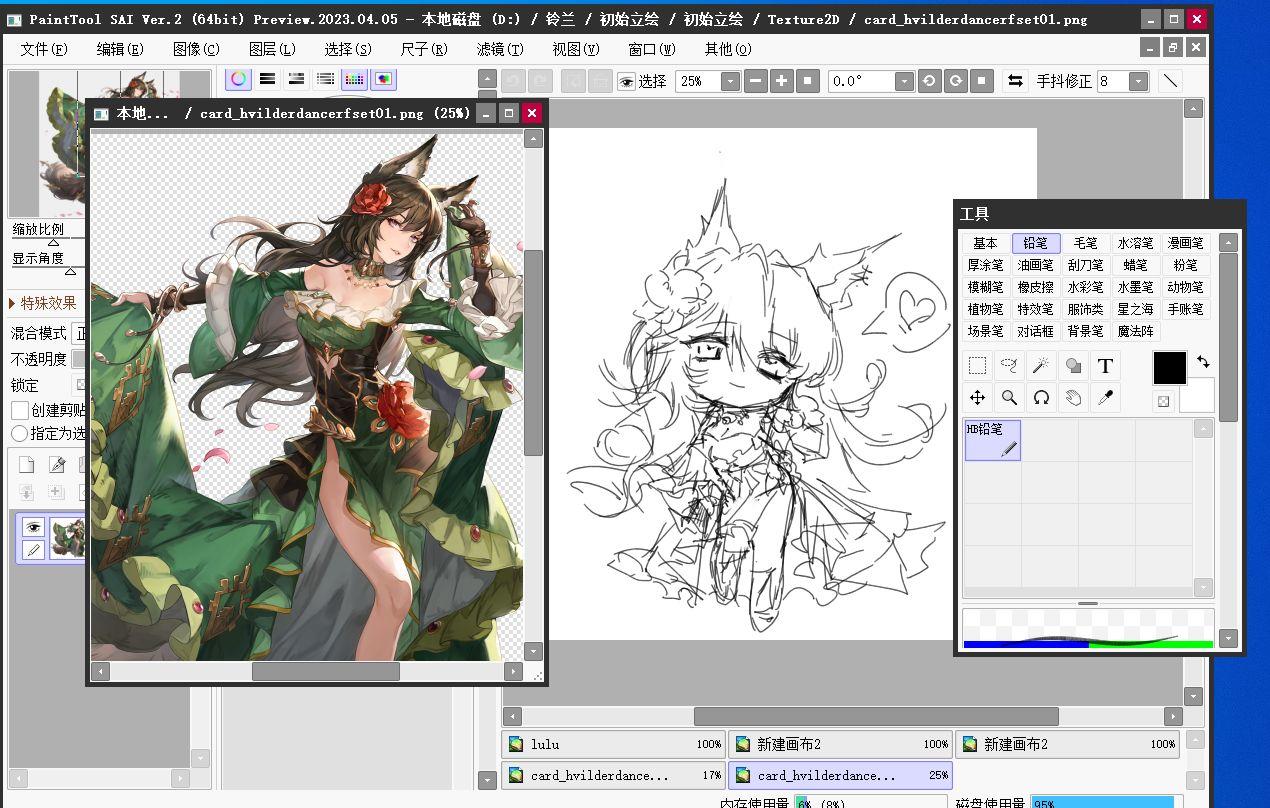Screen dimensions: 1270x808
Task: Click the zoom in plus button
Action: coord(782,81)
